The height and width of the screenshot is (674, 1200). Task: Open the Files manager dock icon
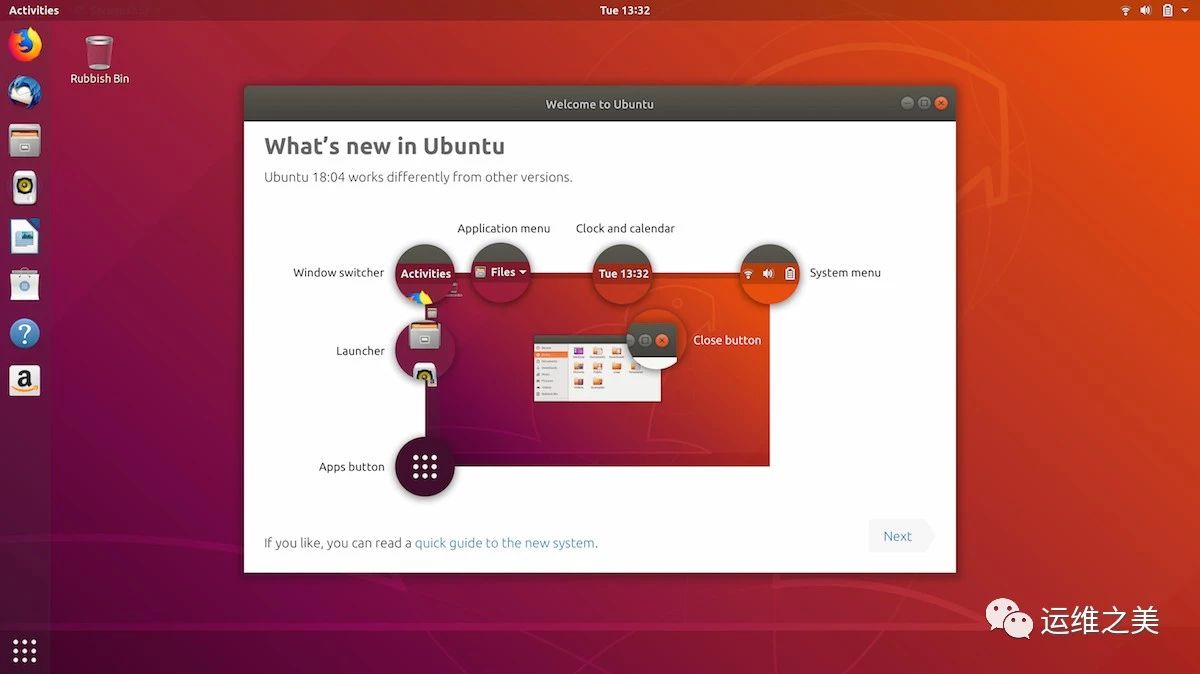coord(25,140)
